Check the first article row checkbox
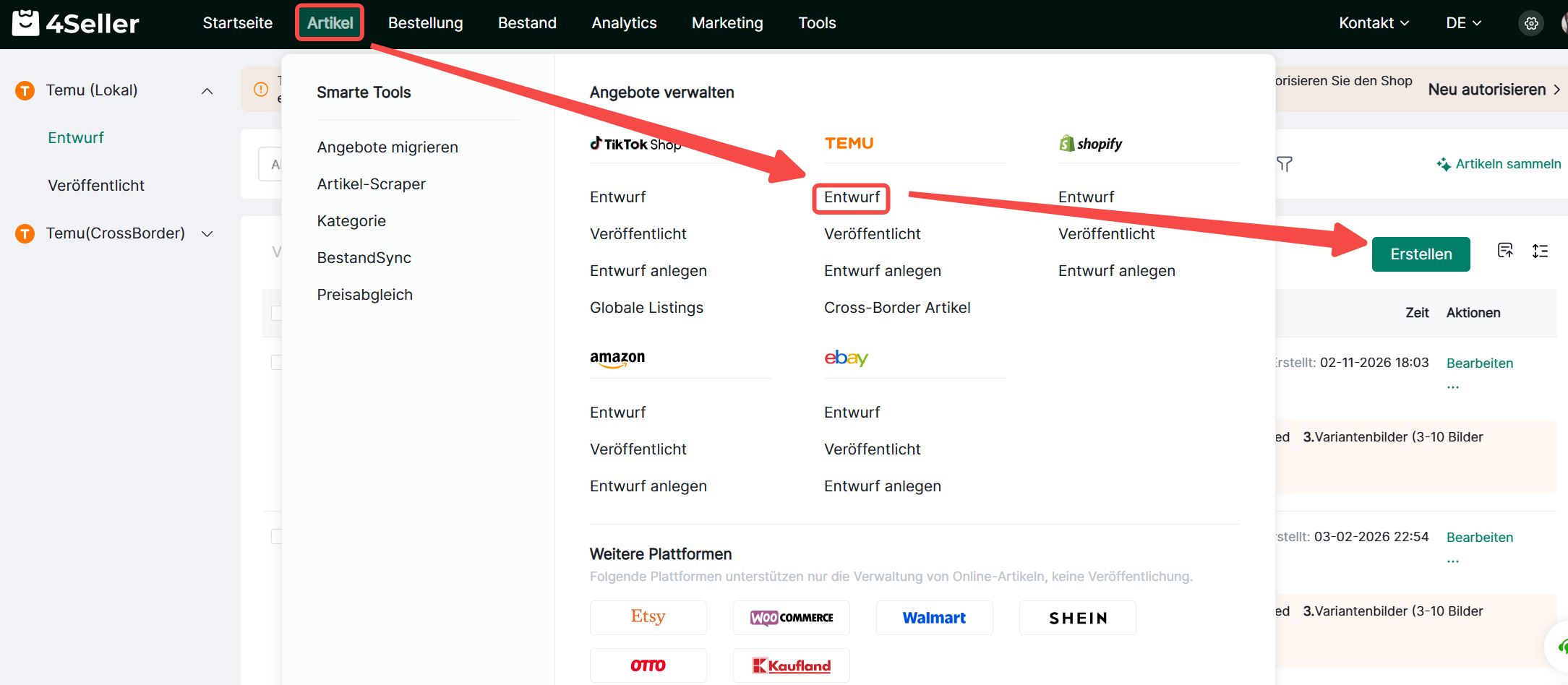This screenshot has width=1568, height=685. [276, 362]
